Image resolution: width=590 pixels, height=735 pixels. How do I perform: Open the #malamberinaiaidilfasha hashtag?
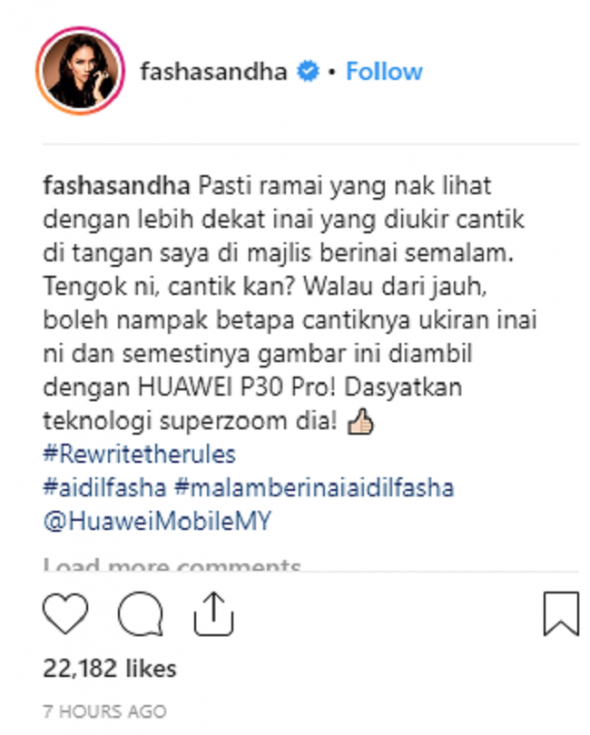pyautogui.click(x=314, y=488)
